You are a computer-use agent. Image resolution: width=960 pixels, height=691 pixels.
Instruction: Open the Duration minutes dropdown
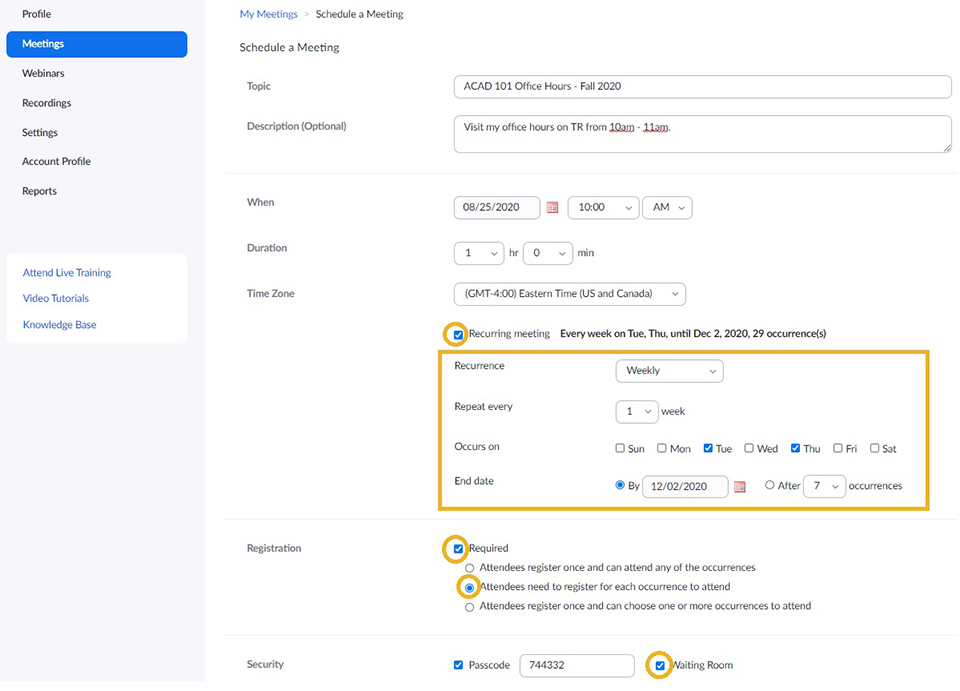pos(548,253)
